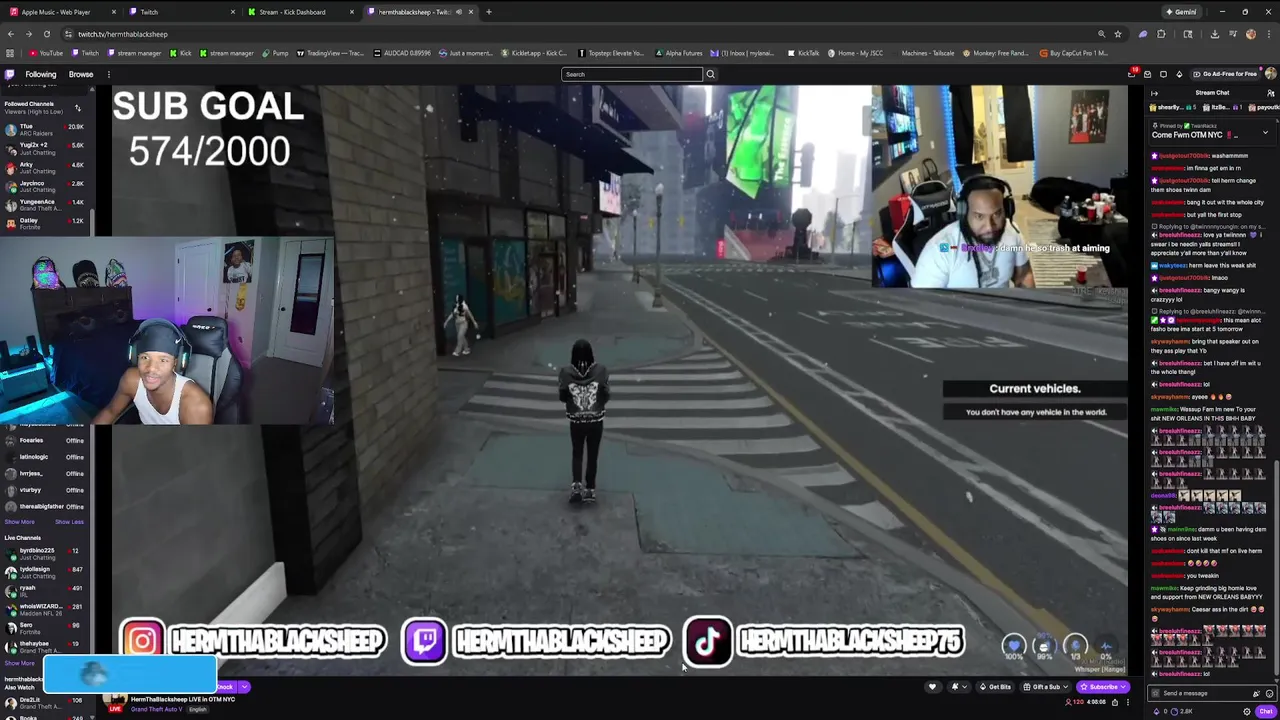1280x720 pixels.
Task: Click the Go Ad-Free for Free button
Action: tap(1224, 74)
